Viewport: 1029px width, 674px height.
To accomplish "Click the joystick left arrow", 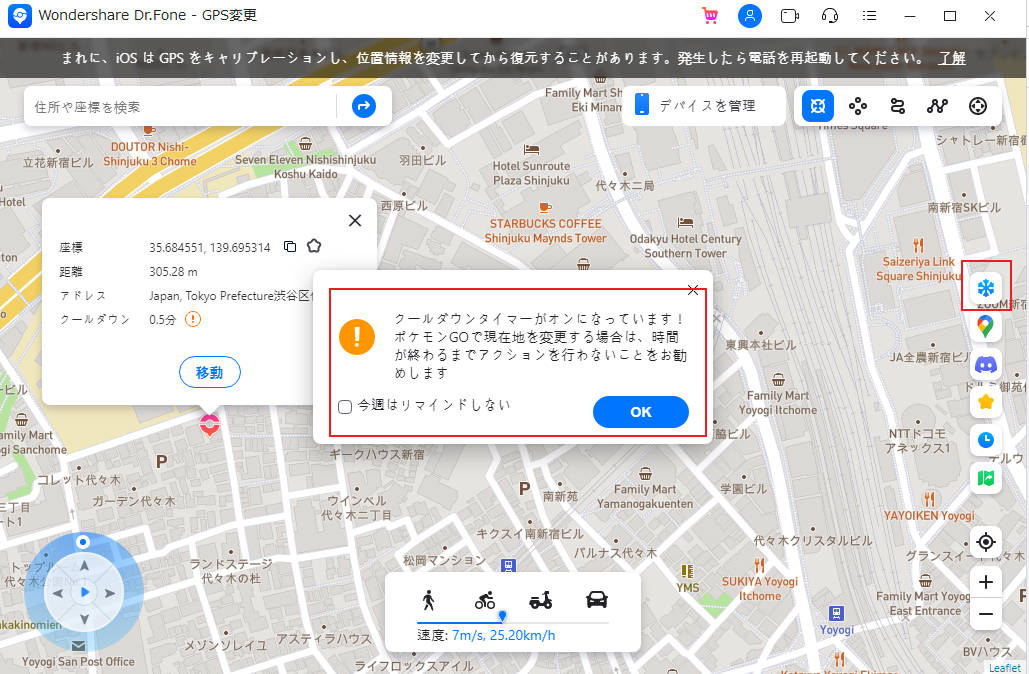I will coord(58,593).
